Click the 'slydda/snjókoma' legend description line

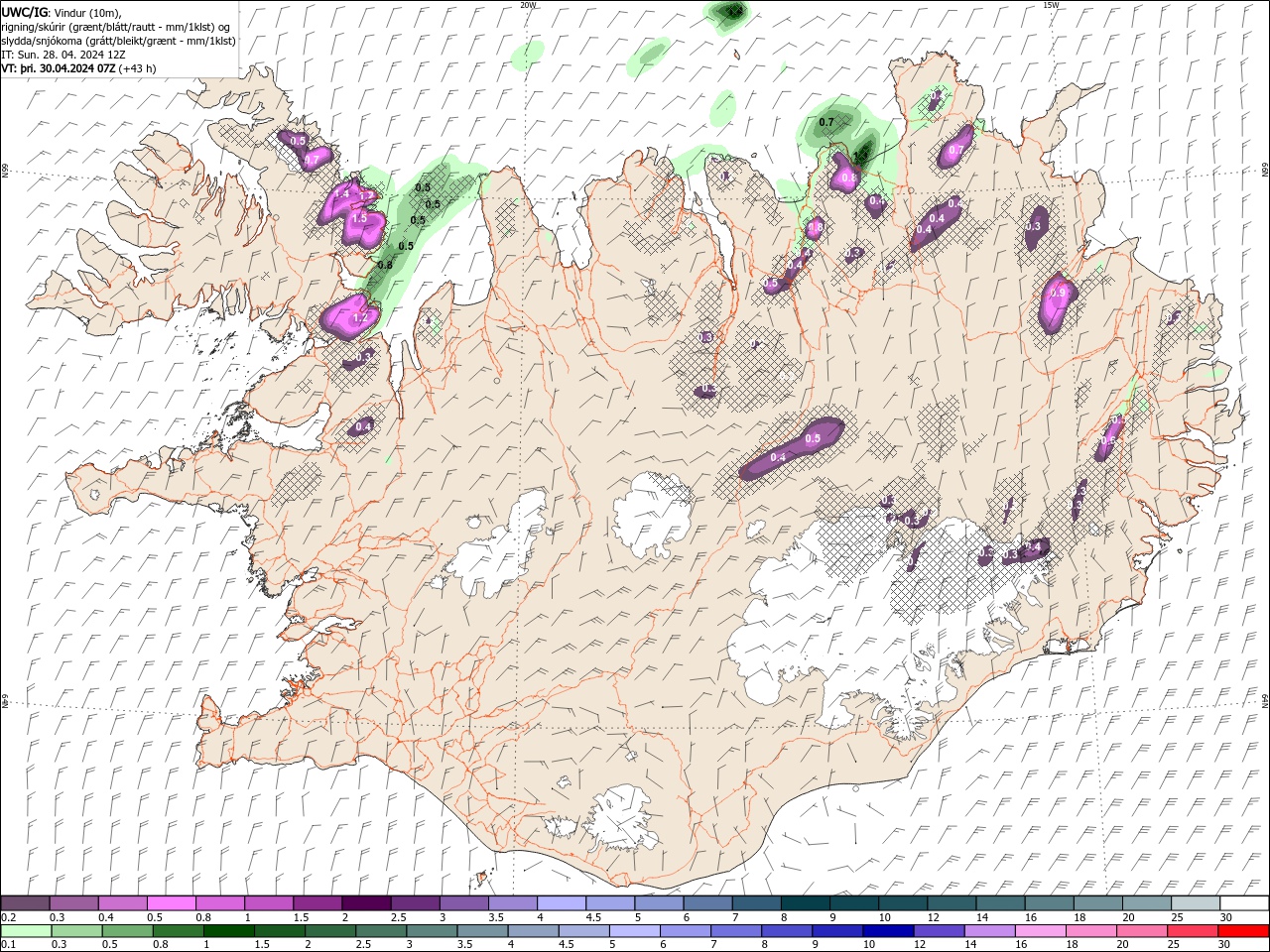point(118,41)
